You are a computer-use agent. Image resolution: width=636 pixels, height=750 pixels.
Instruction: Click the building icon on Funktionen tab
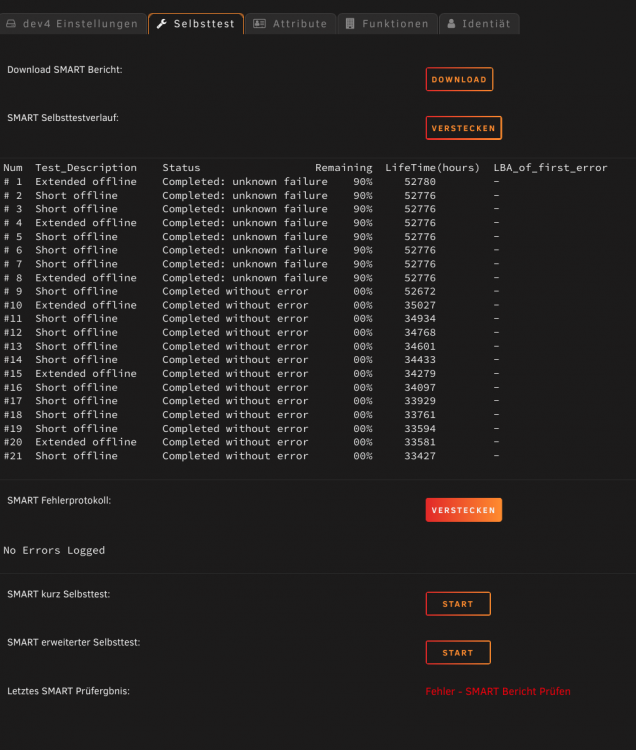(350, 23)
